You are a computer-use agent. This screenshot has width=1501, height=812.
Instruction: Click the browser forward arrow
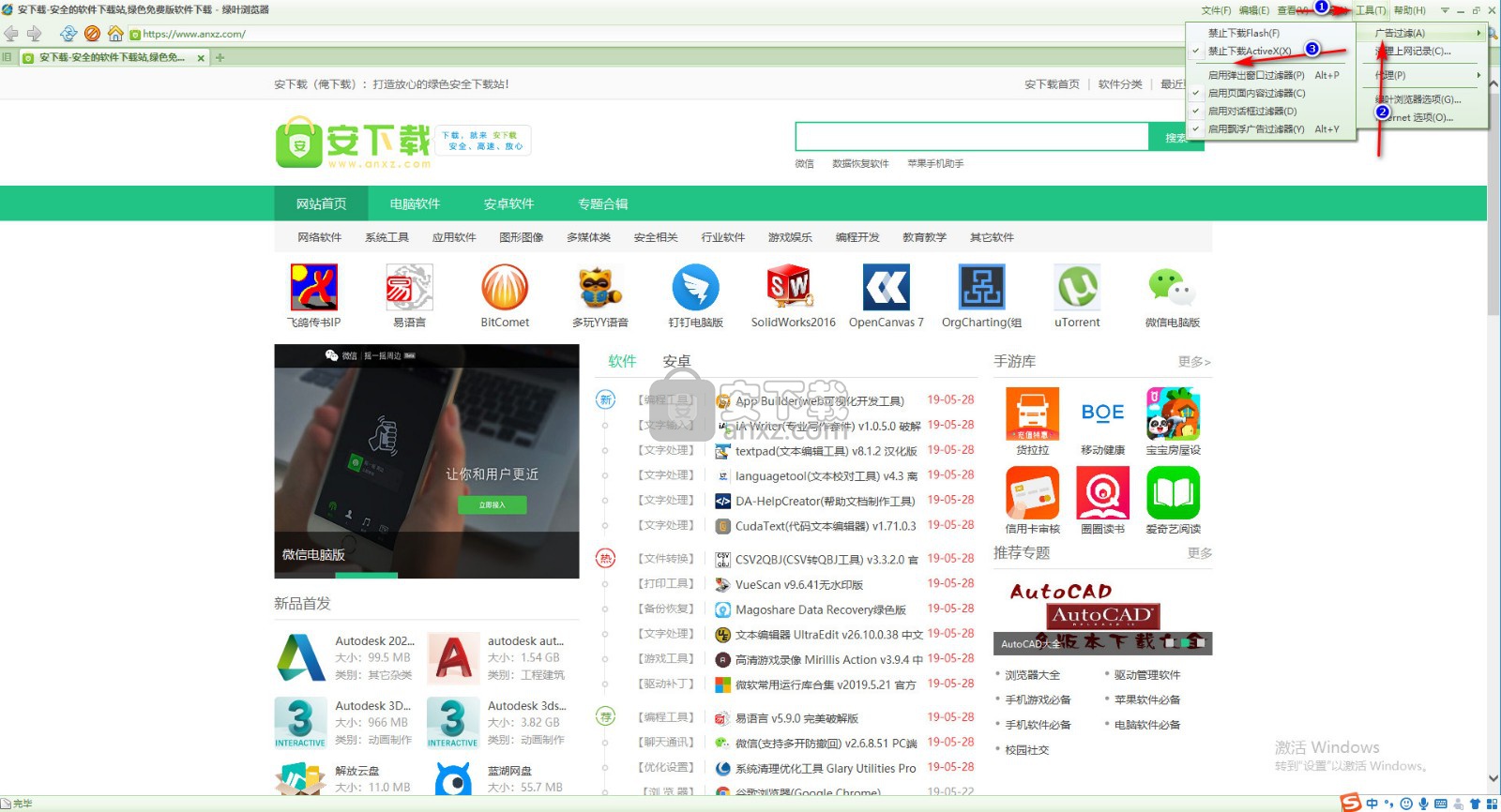tap(35, 34)
